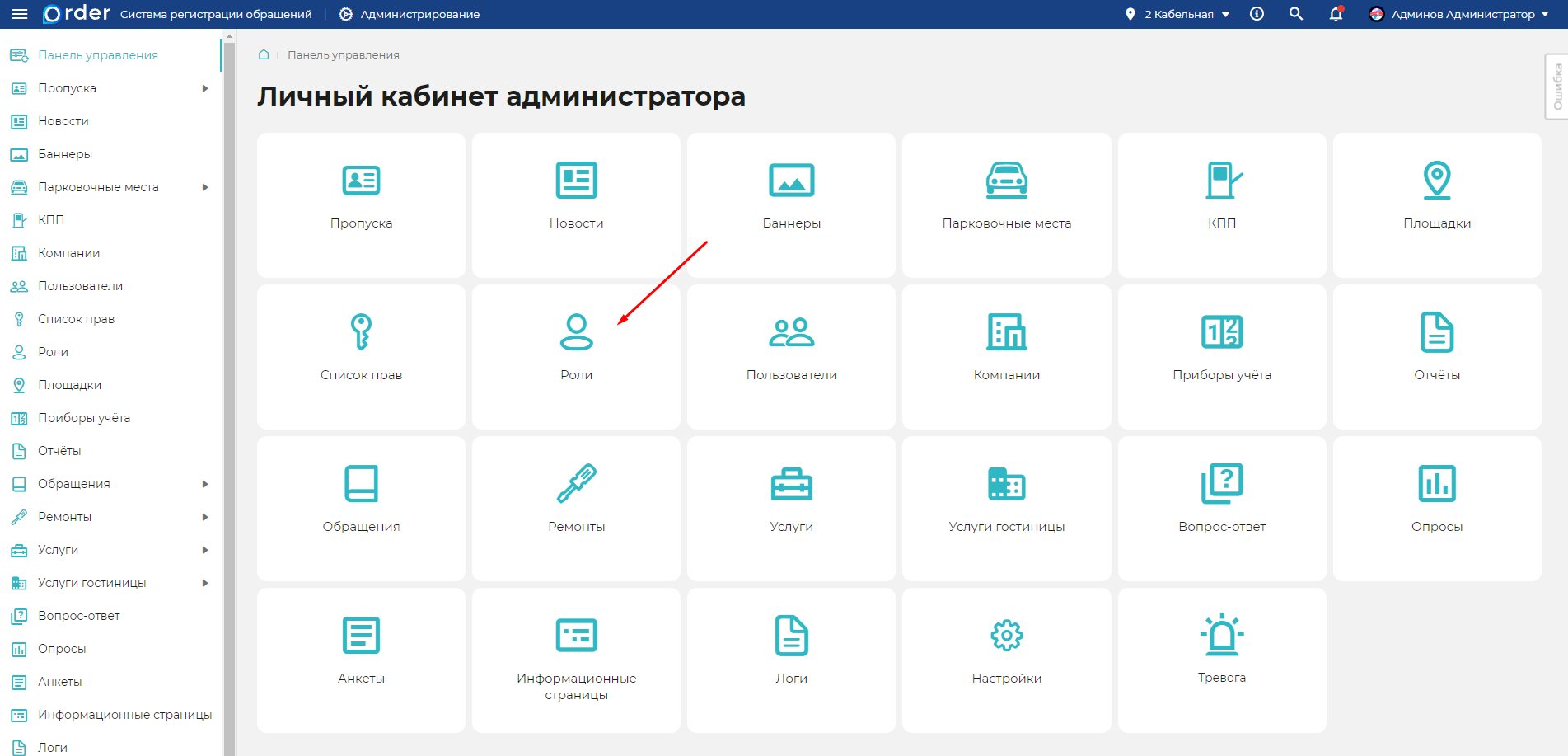
Task: Click the Ошибка side tab button
Action: pos(1556,87)
